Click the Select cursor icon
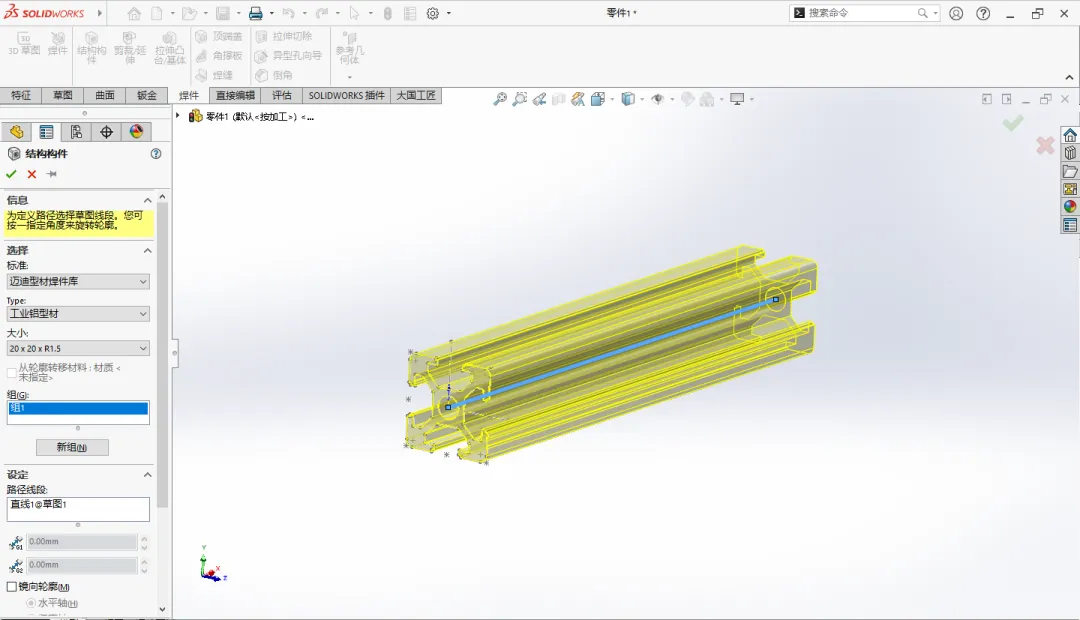The image size is (1080, 620). [x=354, y=13]
